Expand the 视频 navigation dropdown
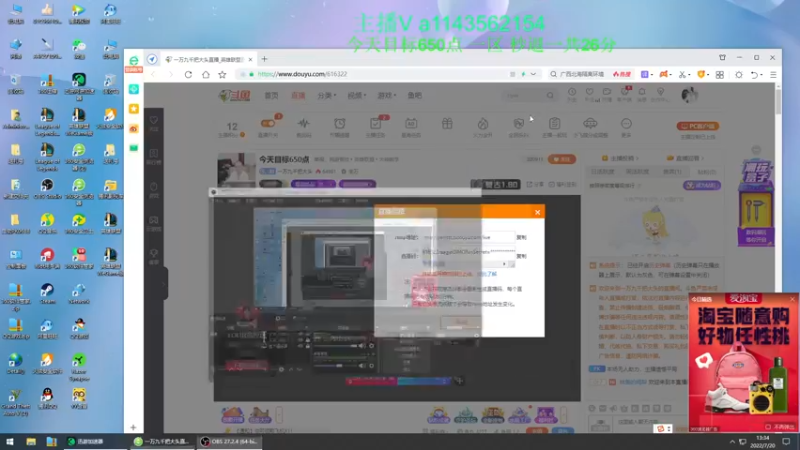The image size is (800, 450). (357, 95)
